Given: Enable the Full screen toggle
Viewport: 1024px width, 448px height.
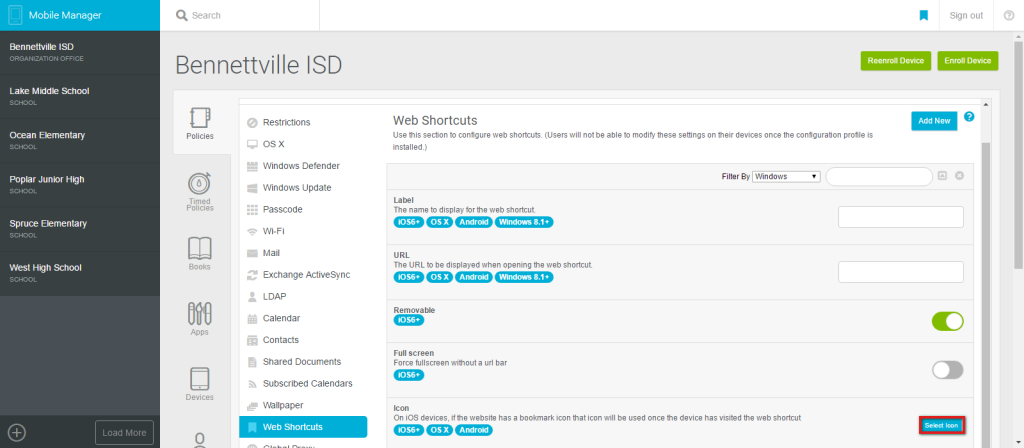Looking at the screenshot, I should pyautogui.click(x=947, y=370).
